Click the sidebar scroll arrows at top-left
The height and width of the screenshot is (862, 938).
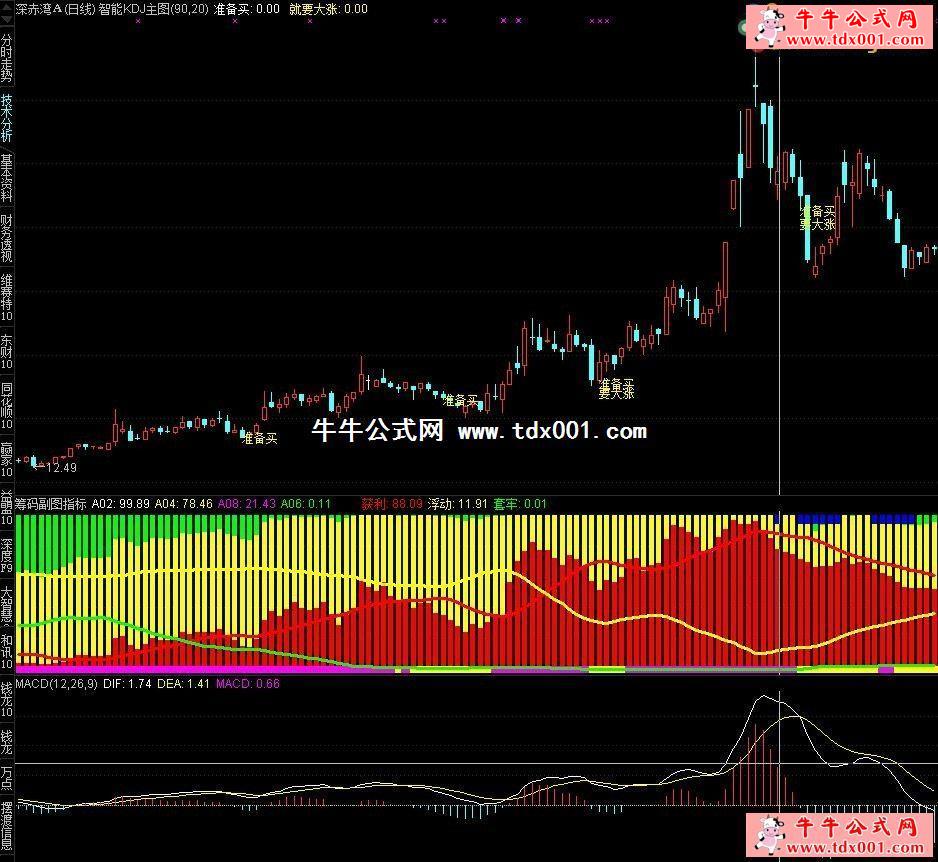pos(7,10)
